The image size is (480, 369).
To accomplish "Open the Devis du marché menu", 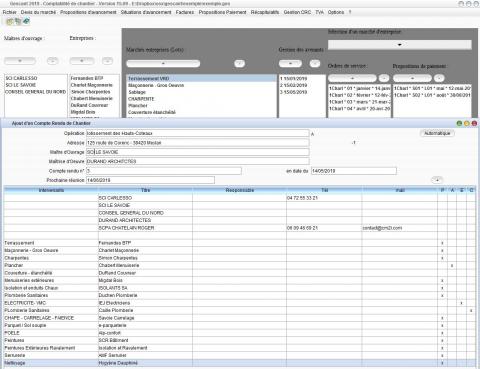I will tap(38, 12).
